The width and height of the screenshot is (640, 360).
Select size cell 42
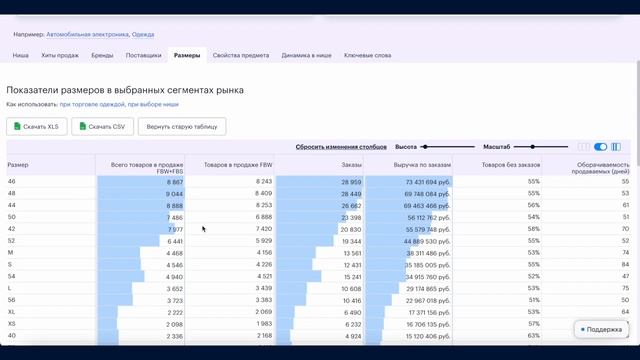11,229
